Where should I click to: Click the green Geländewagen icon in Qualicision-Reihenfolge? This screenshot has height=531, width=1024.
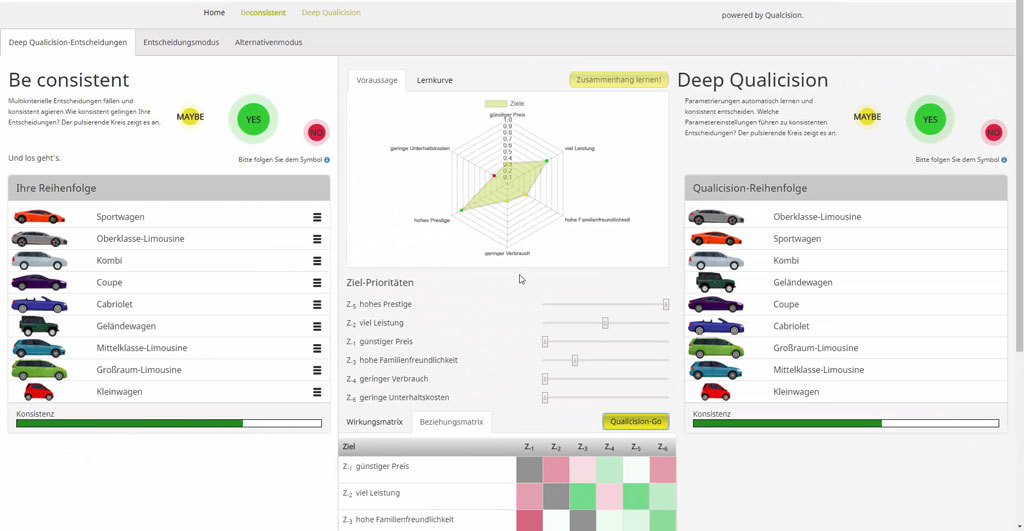point(715,283)
